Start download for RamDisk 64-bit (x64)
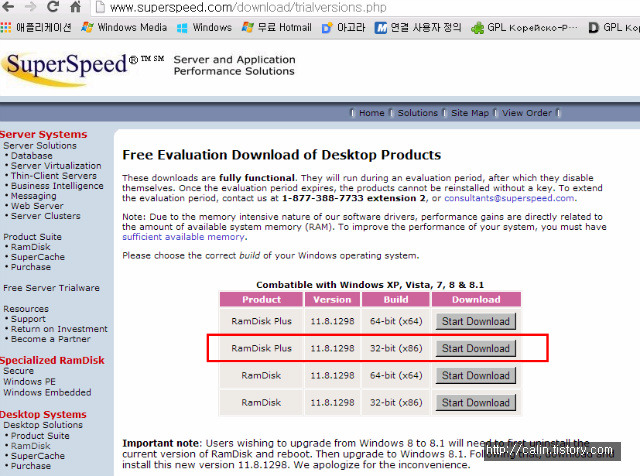The height and width of the screenshot is (476, 640). 476,375
